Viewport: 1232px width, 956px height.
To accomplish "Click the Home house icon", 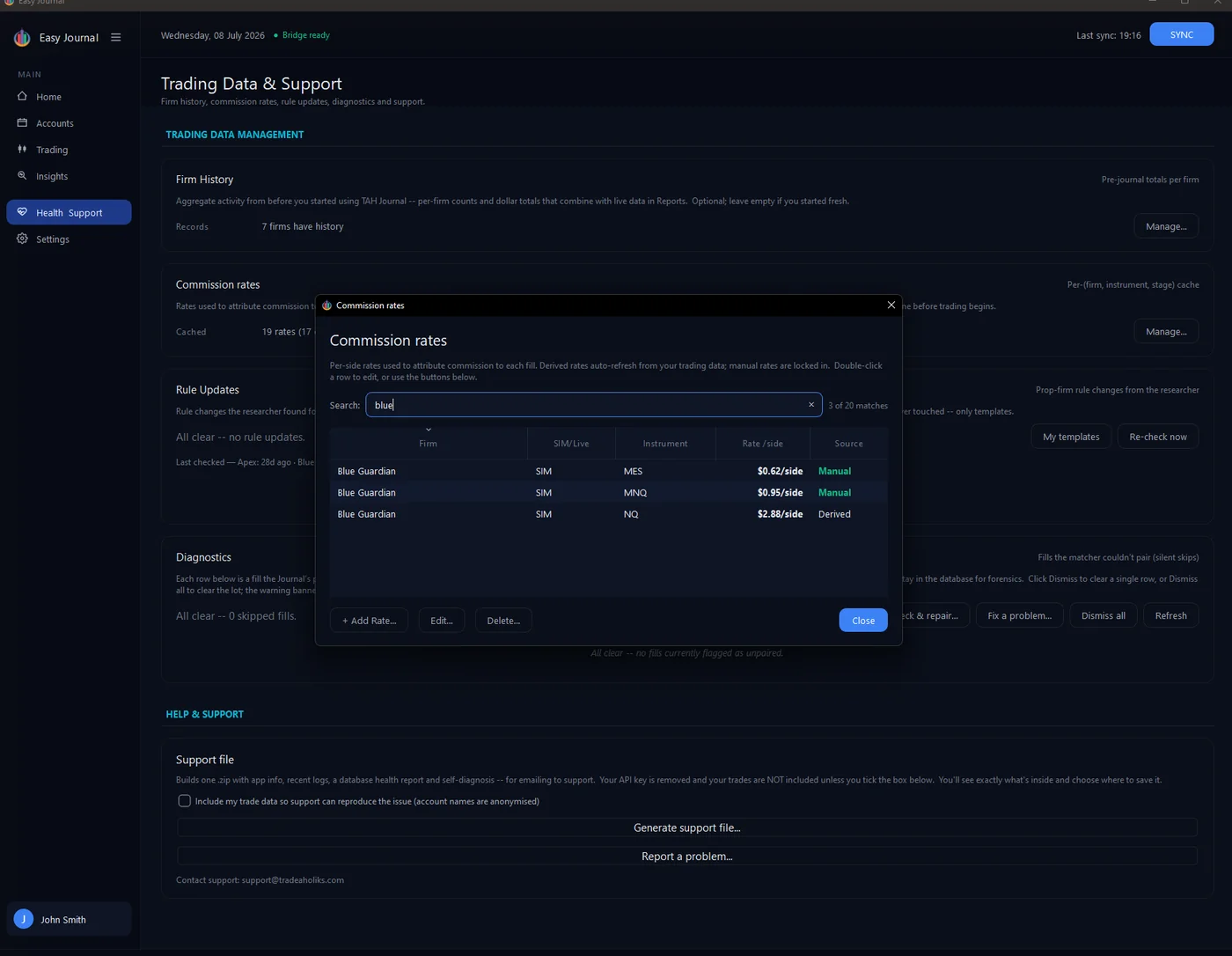I will pyautogui.click(x=22, y=97).
